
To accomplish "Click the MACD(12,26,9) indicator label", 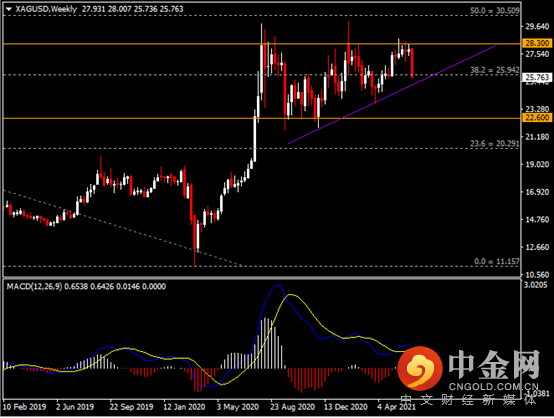I will click(34, 286).
